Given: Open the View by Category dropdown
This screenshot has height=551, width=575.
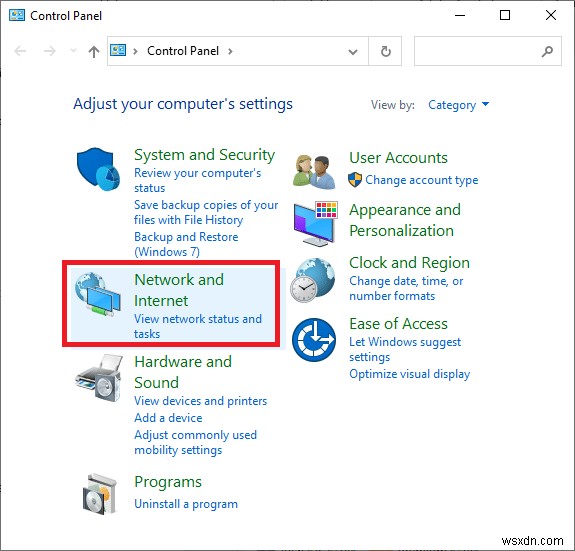Looking at the screenshot, I should coord(458,105).
